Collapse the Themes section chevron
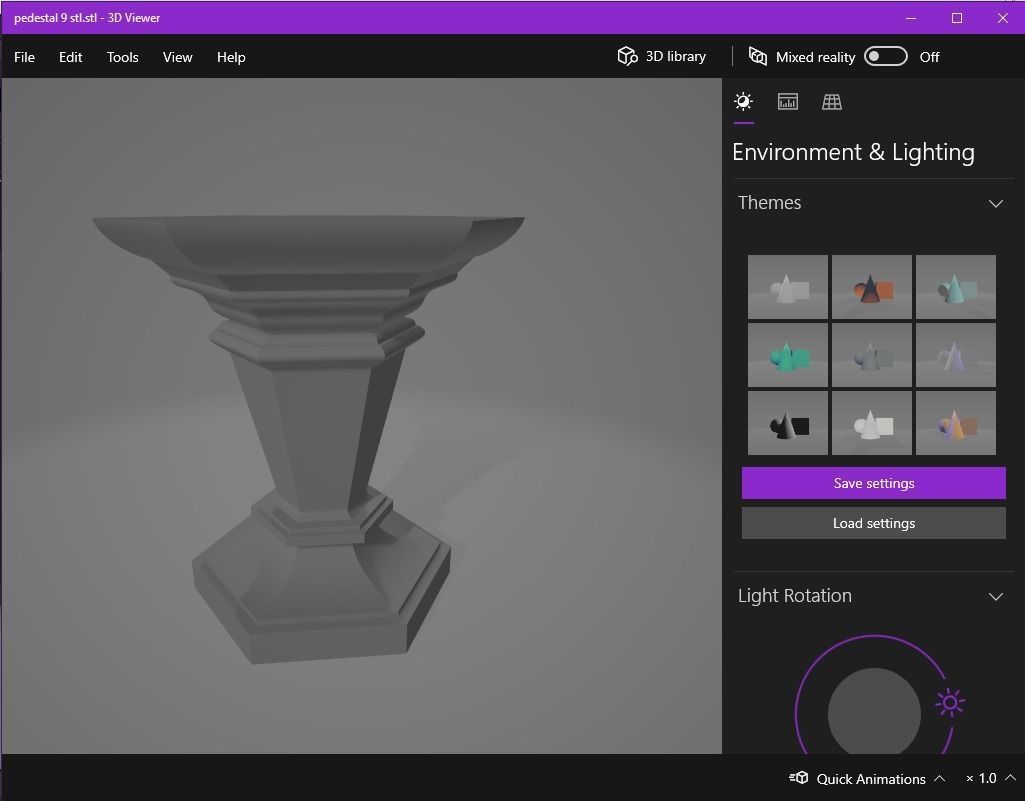1025x801 pixels. (x=996, y=203)
